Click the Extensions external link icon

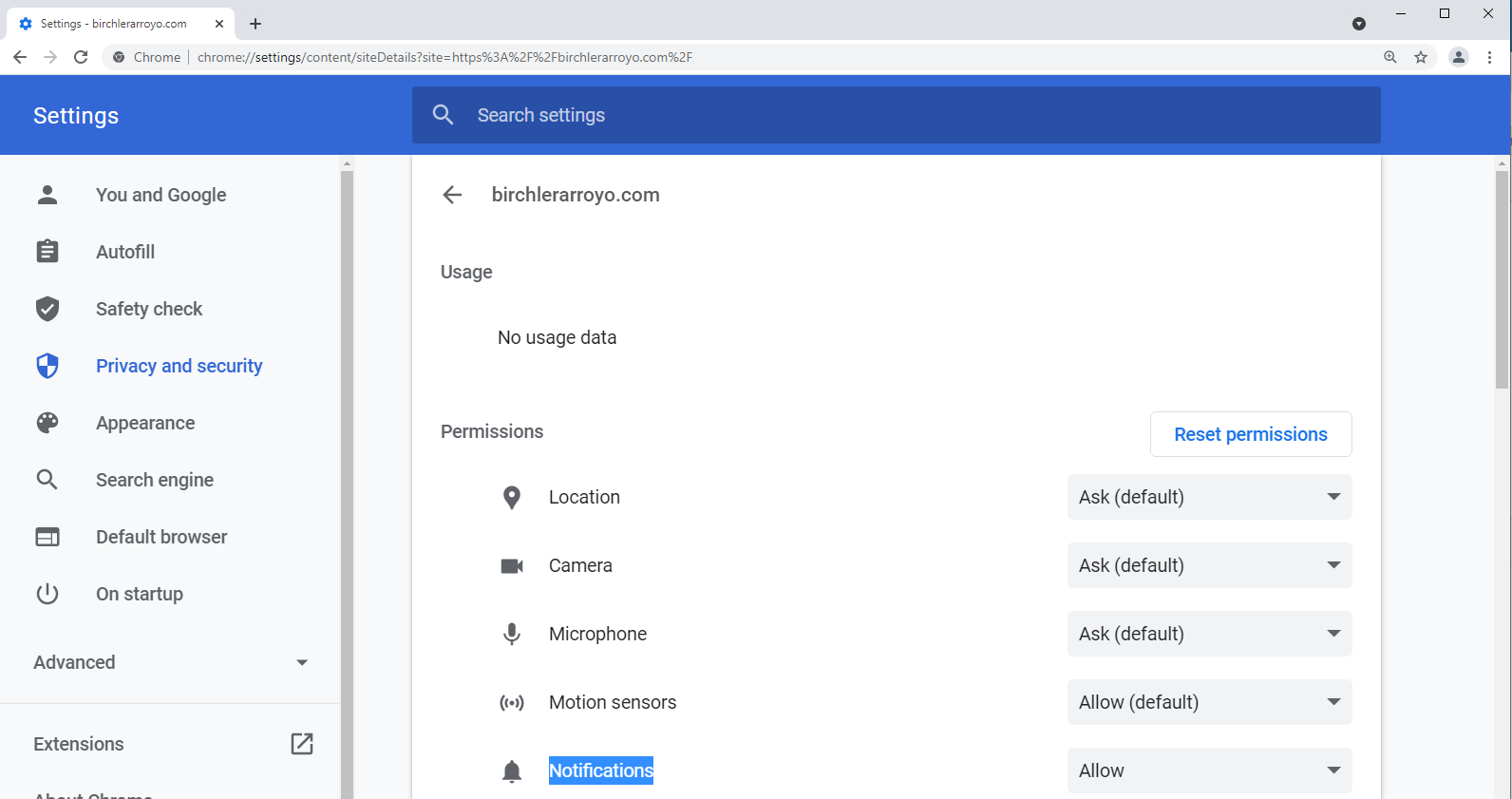[x=302, y=744]
